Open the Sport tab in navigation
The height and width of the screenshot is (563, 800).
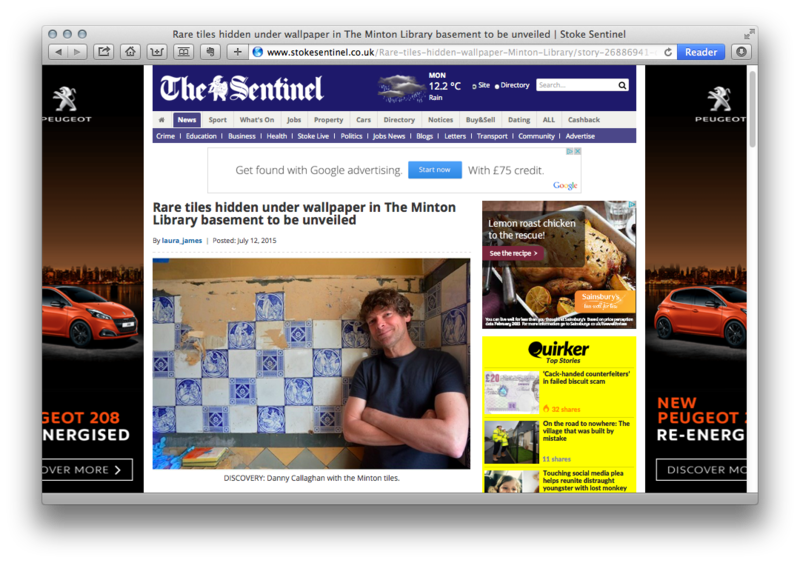[217, 119]
